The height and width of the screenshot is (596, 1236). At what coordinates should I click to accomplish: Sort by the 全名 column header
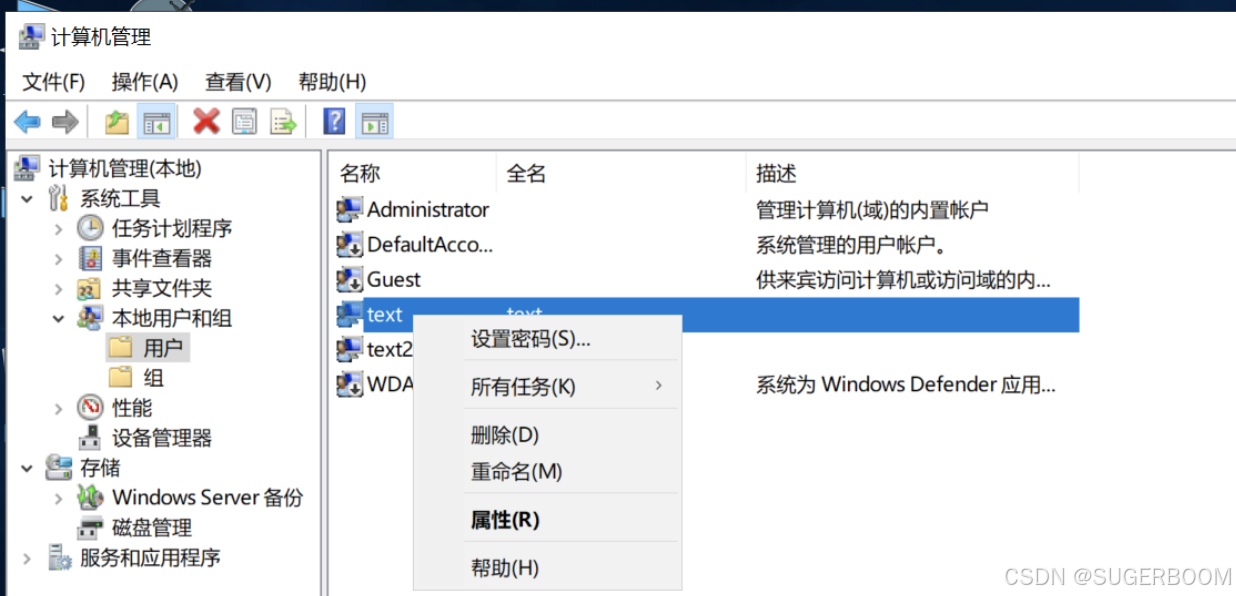(x=621, y=173)
